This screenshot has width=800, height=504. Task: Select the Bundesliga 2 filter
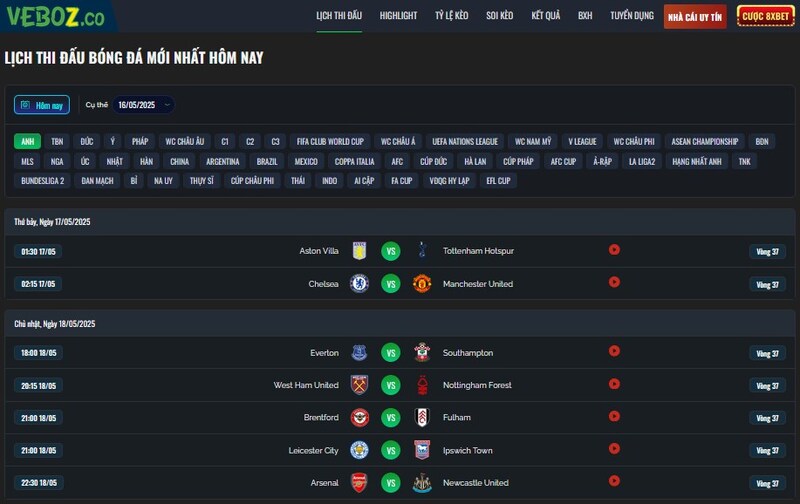point(43,181)
